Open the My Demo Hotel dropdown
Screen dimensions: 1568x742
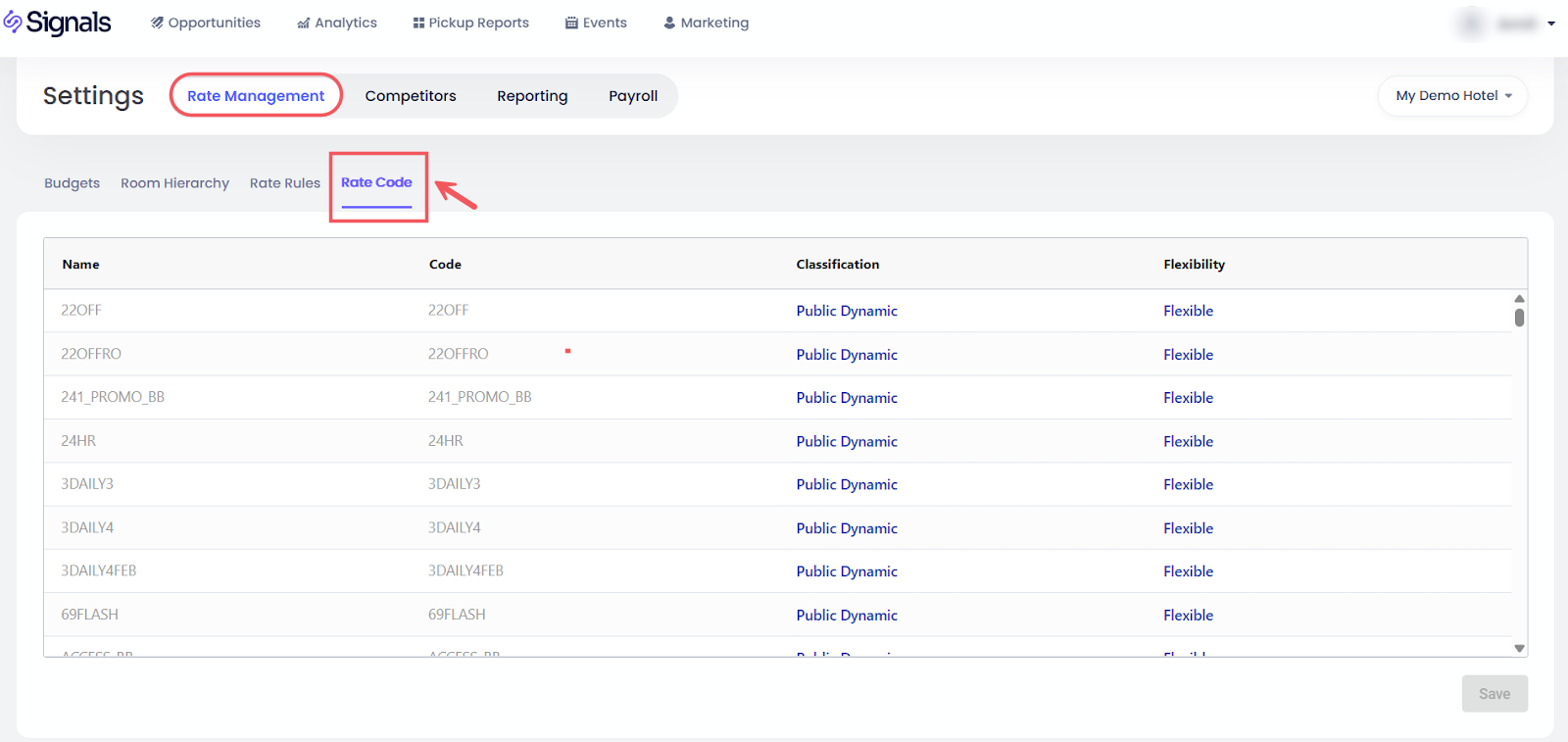click(1452, 96)
